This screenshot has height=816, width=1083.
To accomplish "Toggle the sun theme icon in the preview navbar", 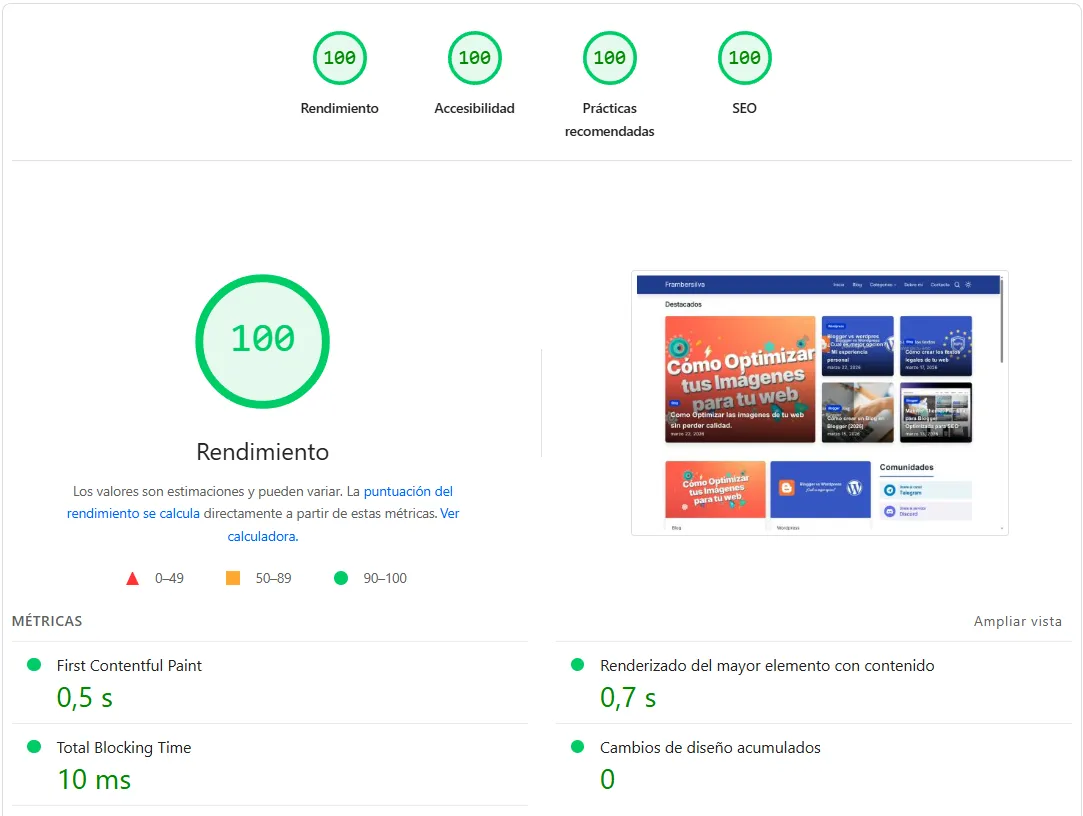I will 968,284.
